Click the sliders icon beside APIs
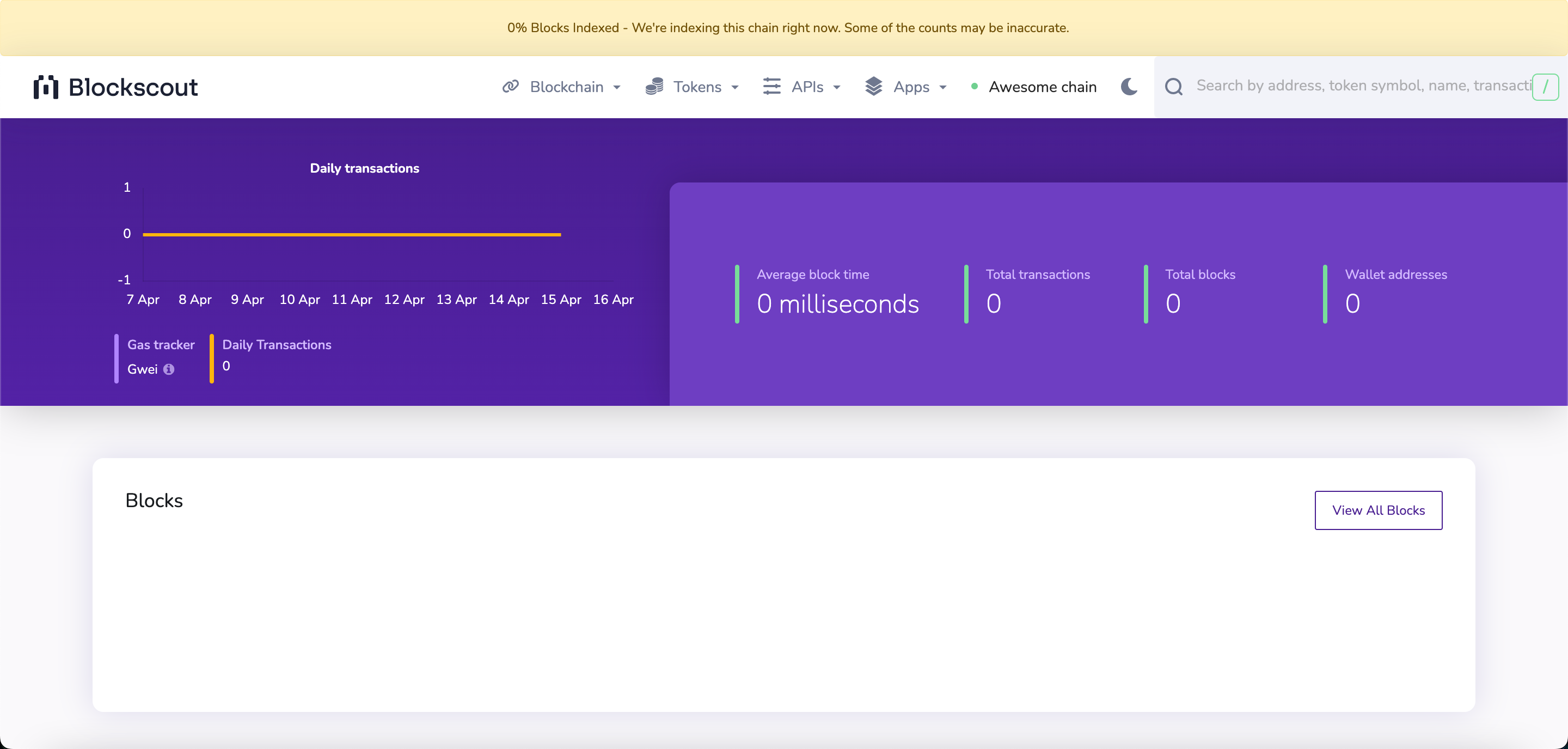Image resolution: width=1568 pixels, height=749 pixels. pyautogui.click(x=770, y=87)
